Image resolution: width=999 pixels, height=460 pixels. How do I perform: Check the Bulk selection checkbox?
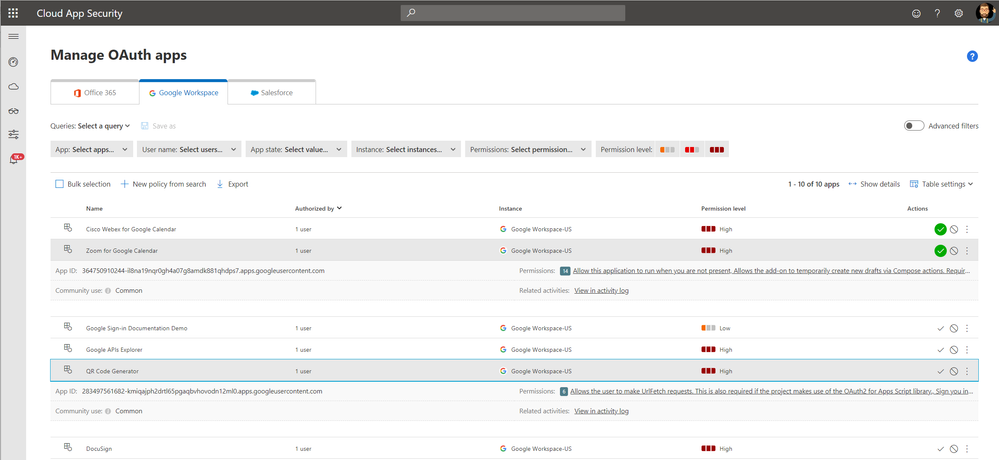(59, 184)
